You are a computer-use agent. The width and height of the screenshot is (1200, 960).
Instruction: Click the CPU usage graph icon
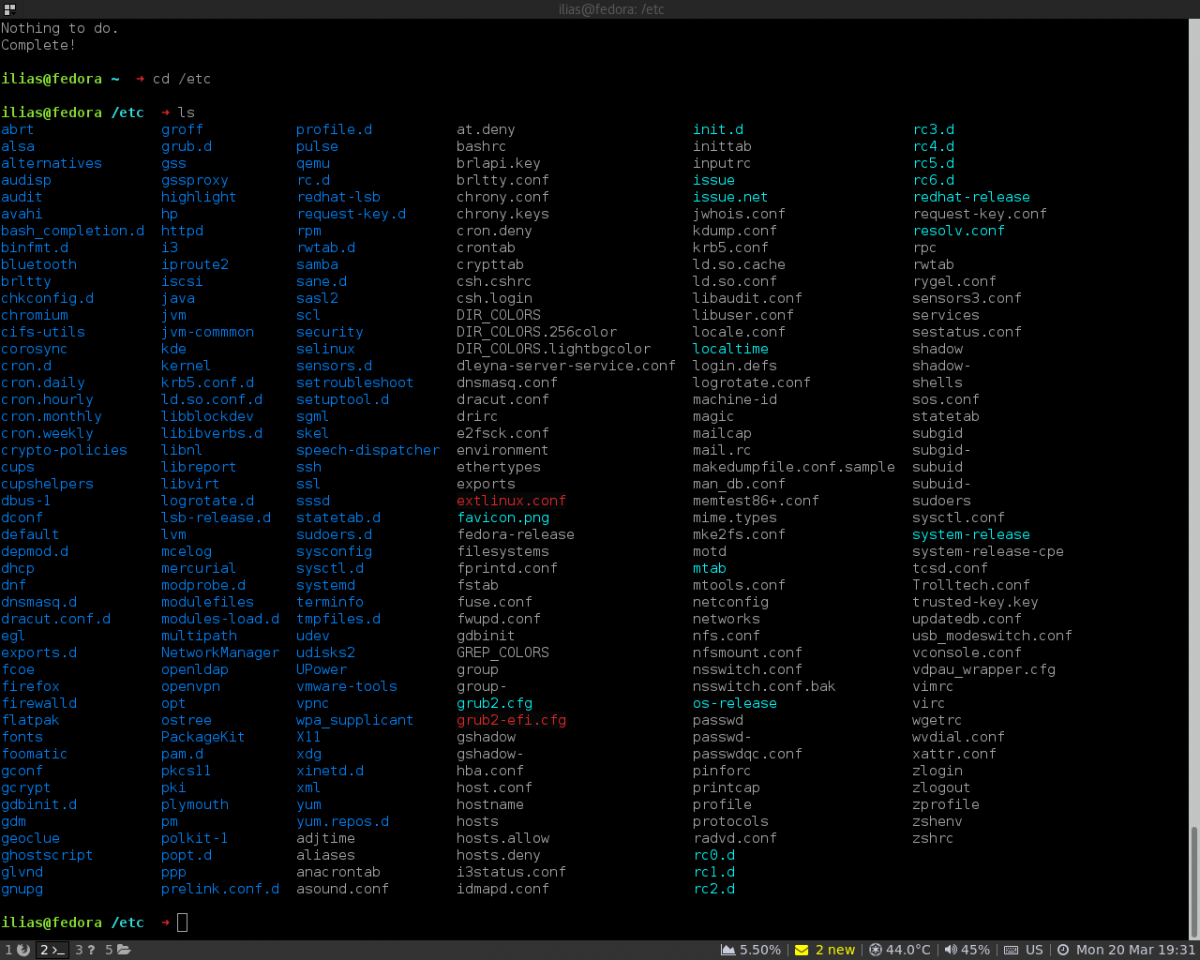(x=727, y=950)
